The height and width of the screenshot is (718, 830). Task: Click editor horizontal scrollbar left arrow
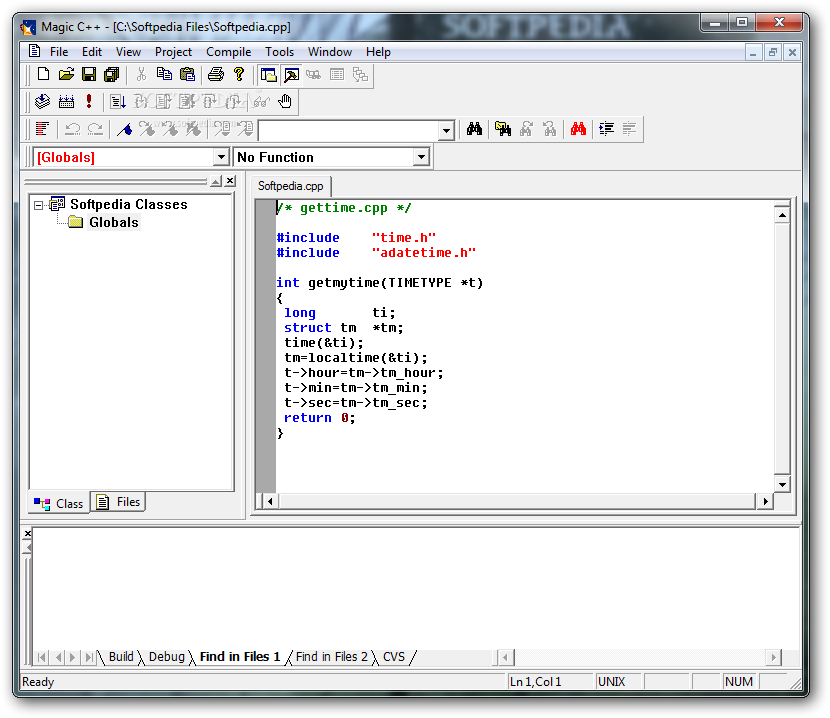coord(270,501)
